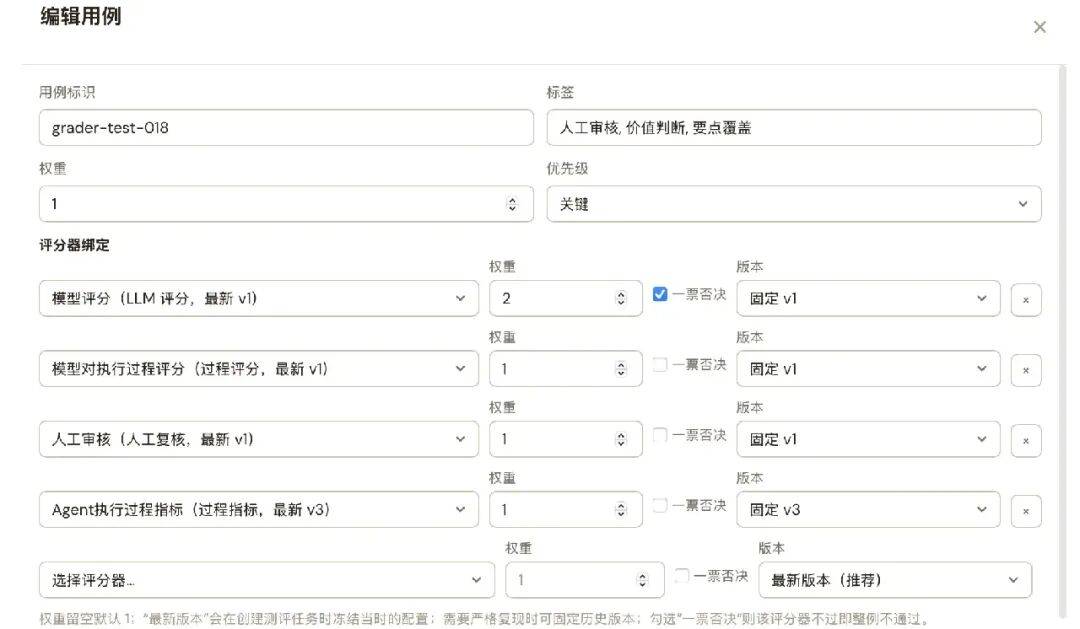
Task: Click weight stepper in 模型对执行过程评分 row
Action: click(621, 369)
